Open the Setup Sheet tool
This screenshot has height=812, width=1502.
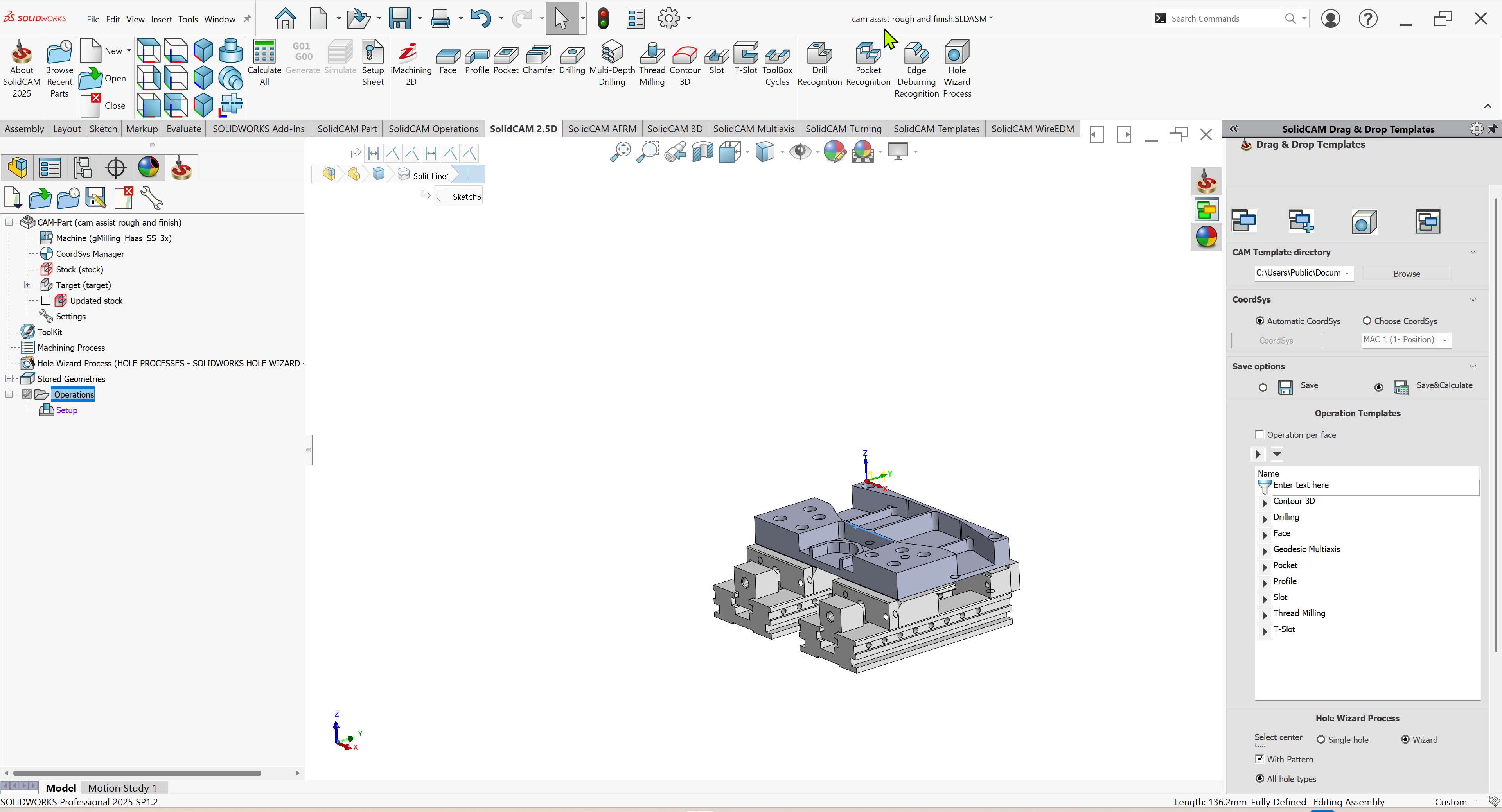373,63
